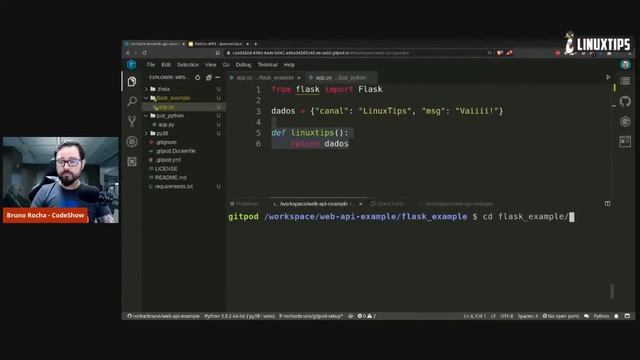The height and width of the screenshot is (360, 640).
Task: Click the No open ports status item
Action: pyautogui.click(x=560, y=316)
